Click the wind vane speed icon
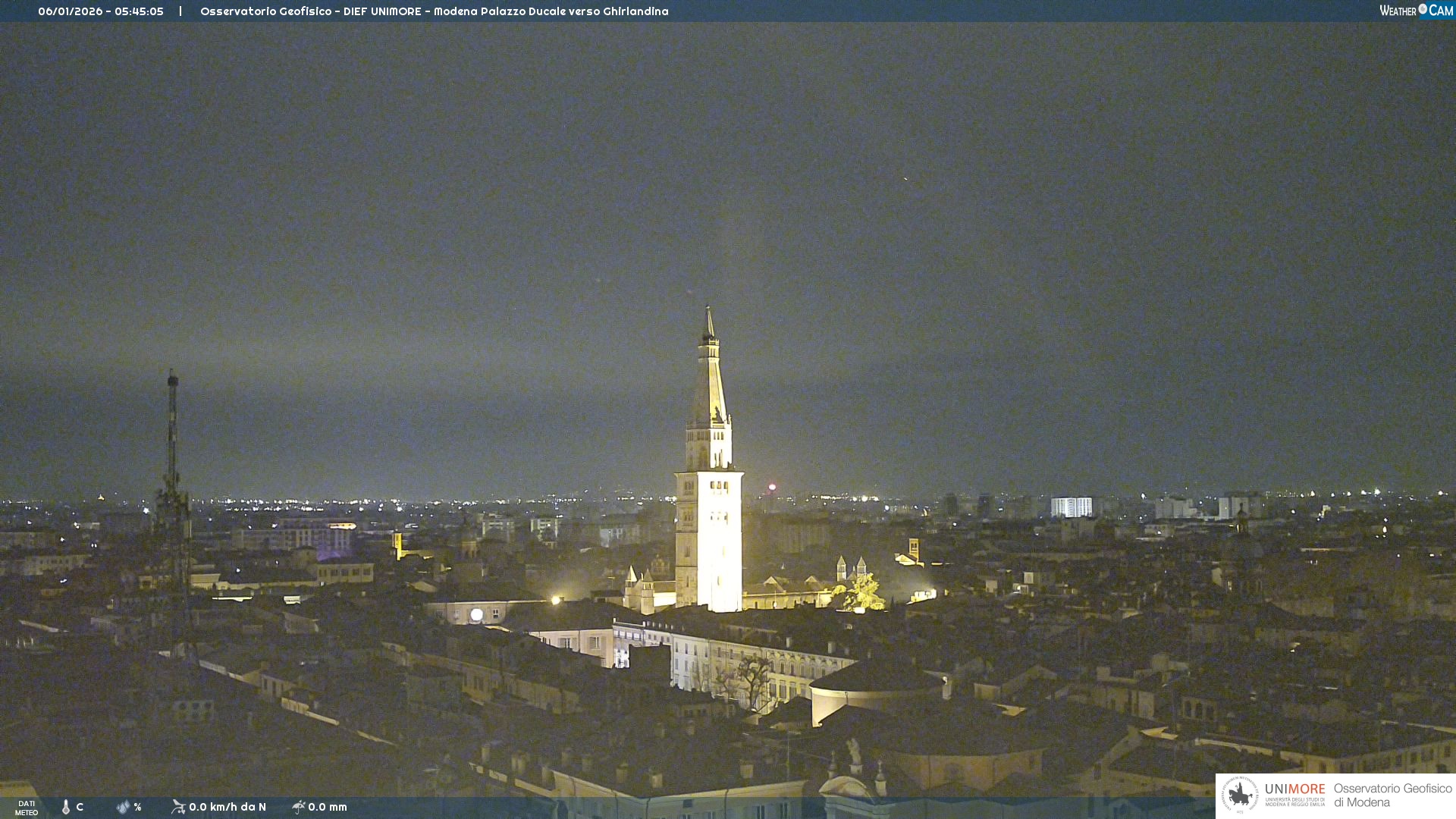The height and width of the screenshot is (819, 1456). (178, 807)
